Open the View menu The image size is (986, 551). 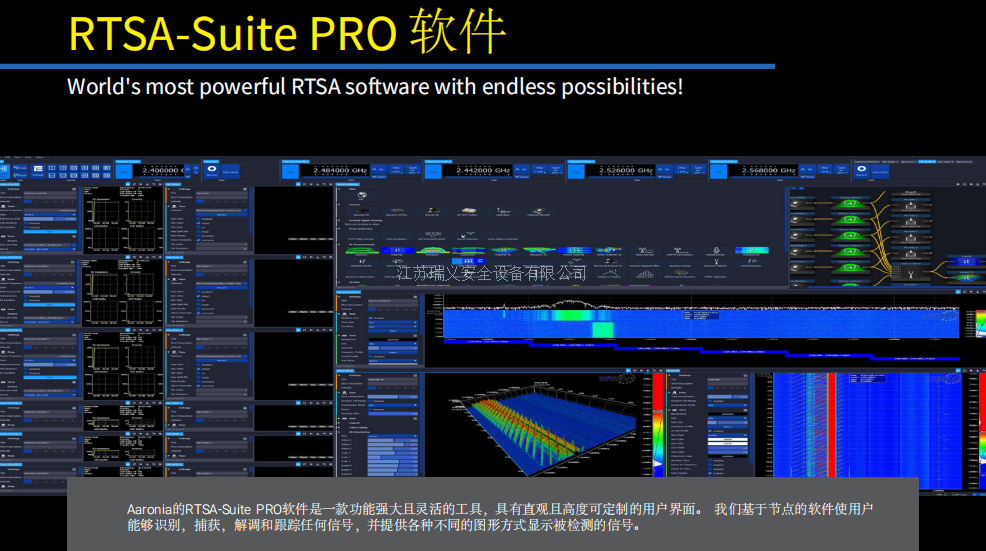[18, 157]
